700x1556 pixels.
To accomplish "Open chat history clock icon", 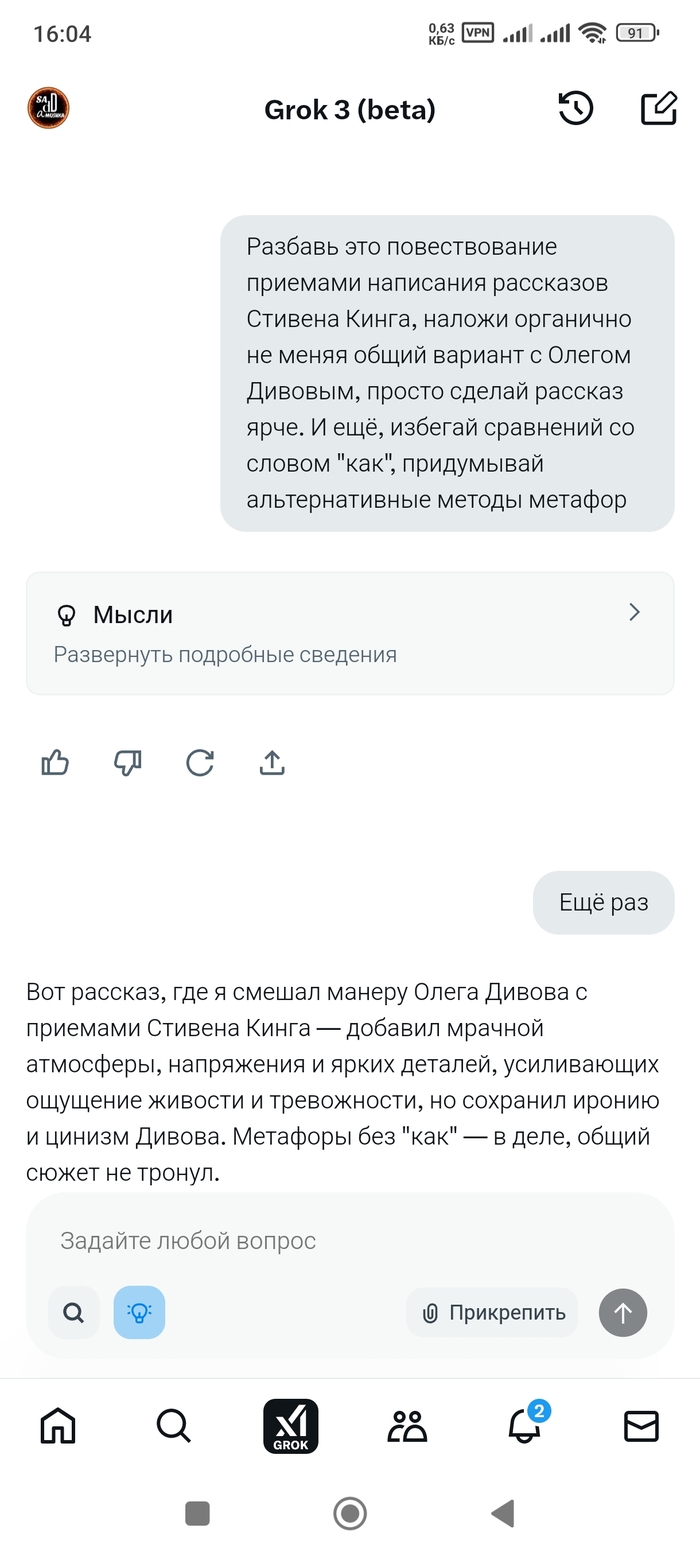I will pos(576,109).
